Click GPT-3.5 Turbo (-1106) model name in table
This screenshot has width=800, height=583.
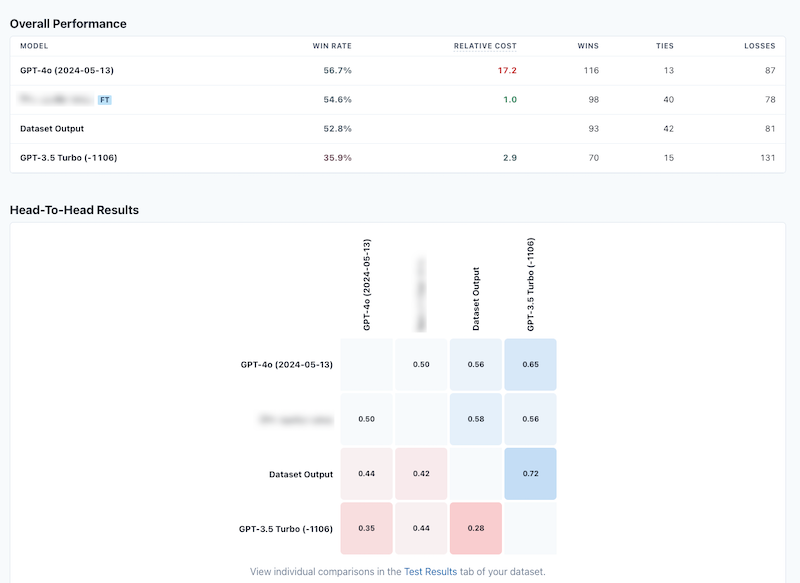pos(63,158)
